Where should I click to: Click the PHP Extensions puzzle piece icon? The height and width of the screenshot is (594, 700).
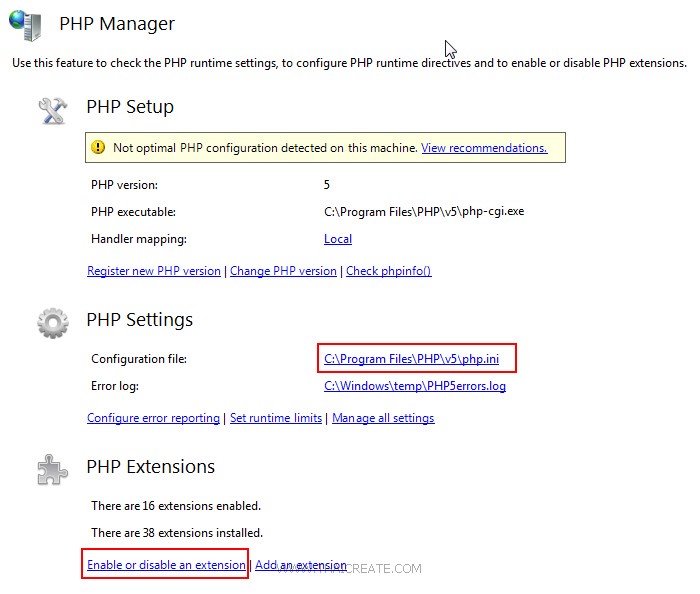52,468
